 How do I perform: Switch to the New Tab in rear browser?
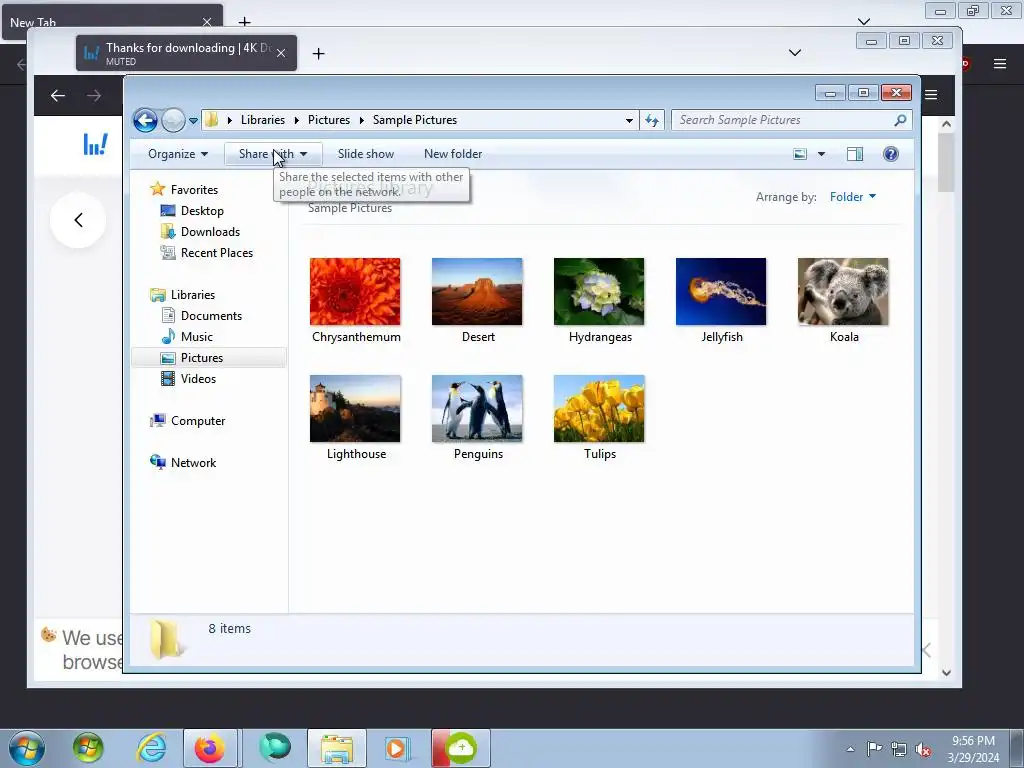pos(111,22)
